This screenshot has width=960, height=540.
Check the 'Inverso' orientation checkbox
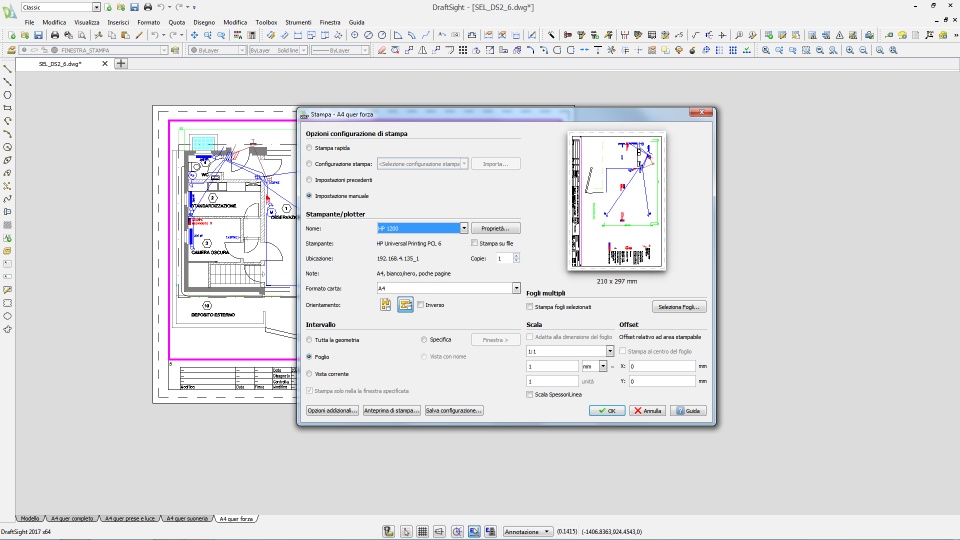421,305
